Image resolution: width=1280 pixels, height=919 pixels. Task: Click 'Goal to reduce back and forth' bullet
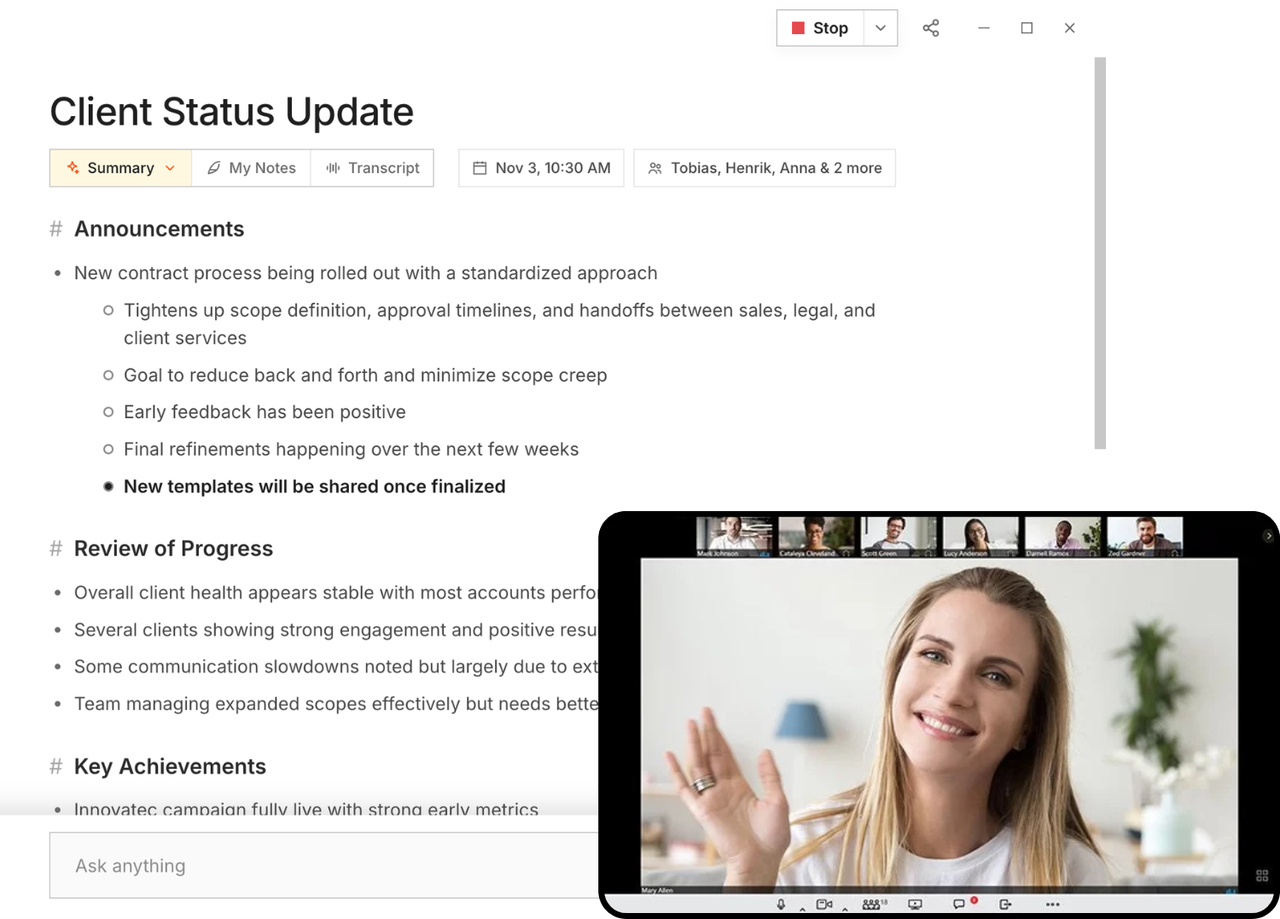366,375
